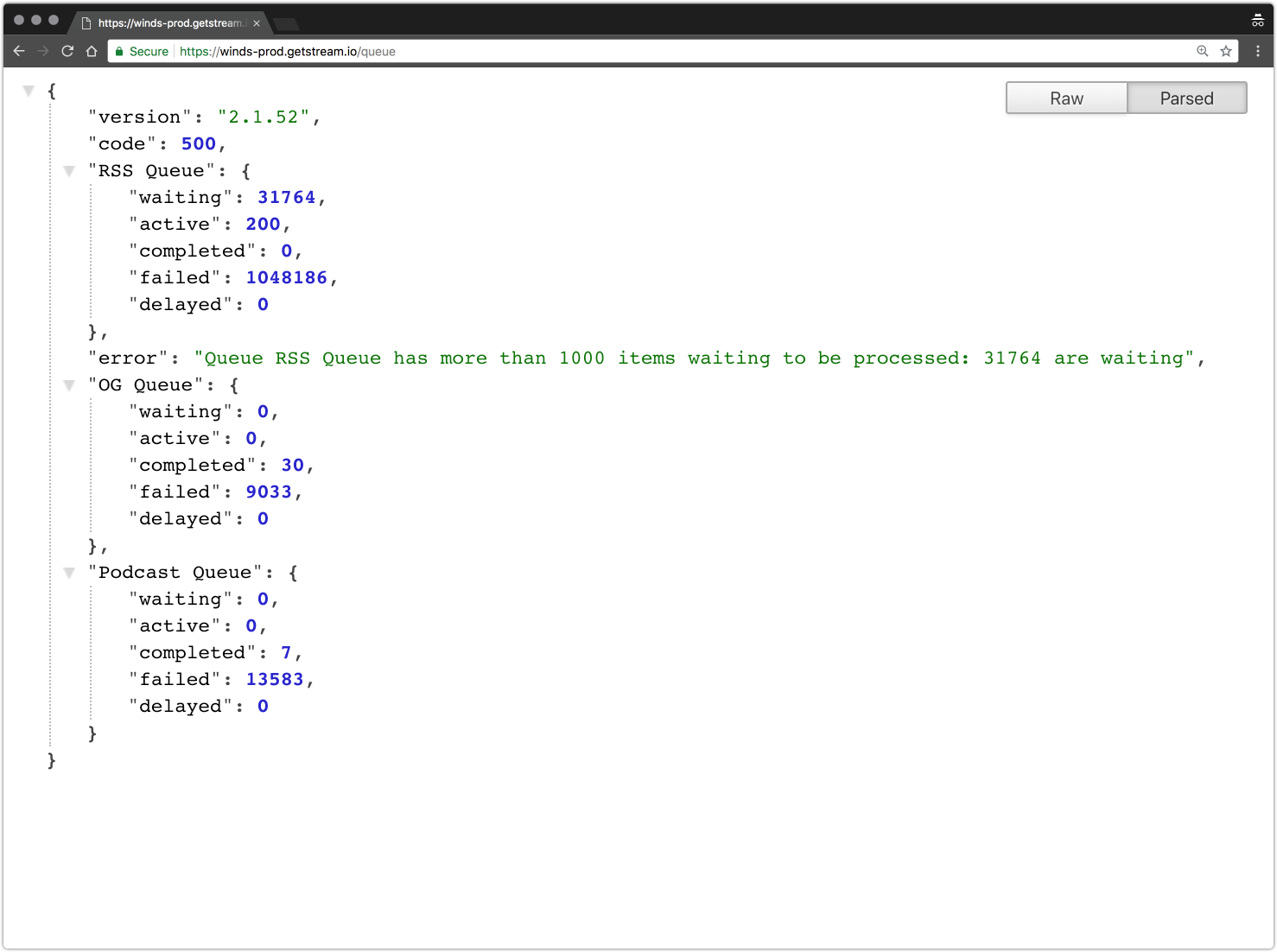The height and width of the screenshot is (952, 1277).
Task: Collapse the root JSON object
Action: [29, 91]
